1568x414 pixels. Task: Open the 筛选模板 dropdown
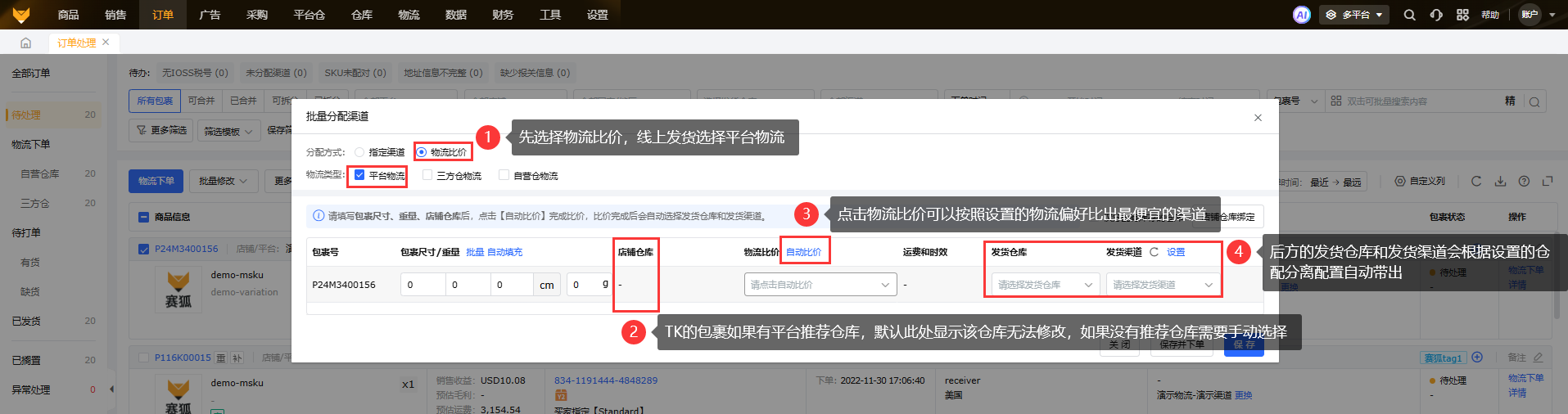[x=228, y=131]
